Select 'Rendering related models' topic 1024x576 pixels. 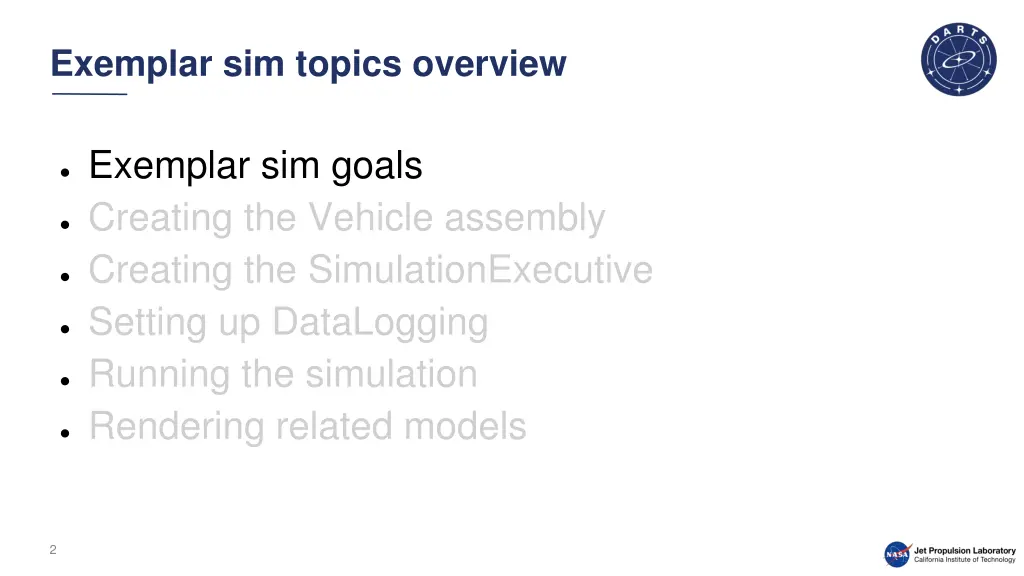click(x=307, y=426)
